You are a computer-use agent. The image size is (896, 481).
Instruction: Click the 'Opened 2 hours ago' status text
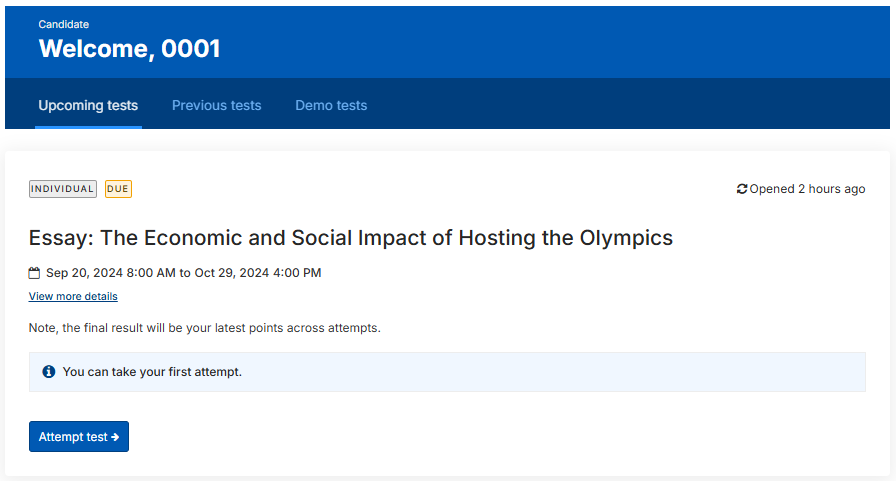pyautogui.click(x=807, y=189)
